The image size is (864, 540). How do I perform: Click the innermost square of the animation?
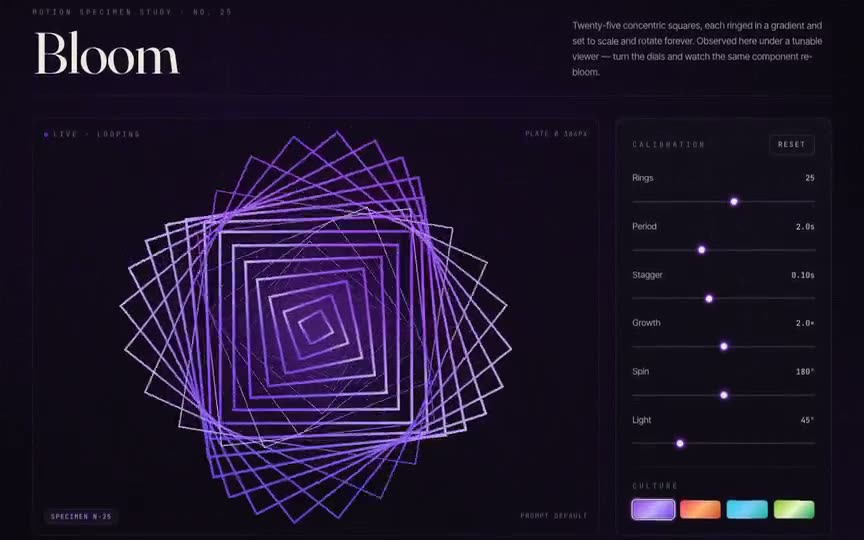click(316, 327)
